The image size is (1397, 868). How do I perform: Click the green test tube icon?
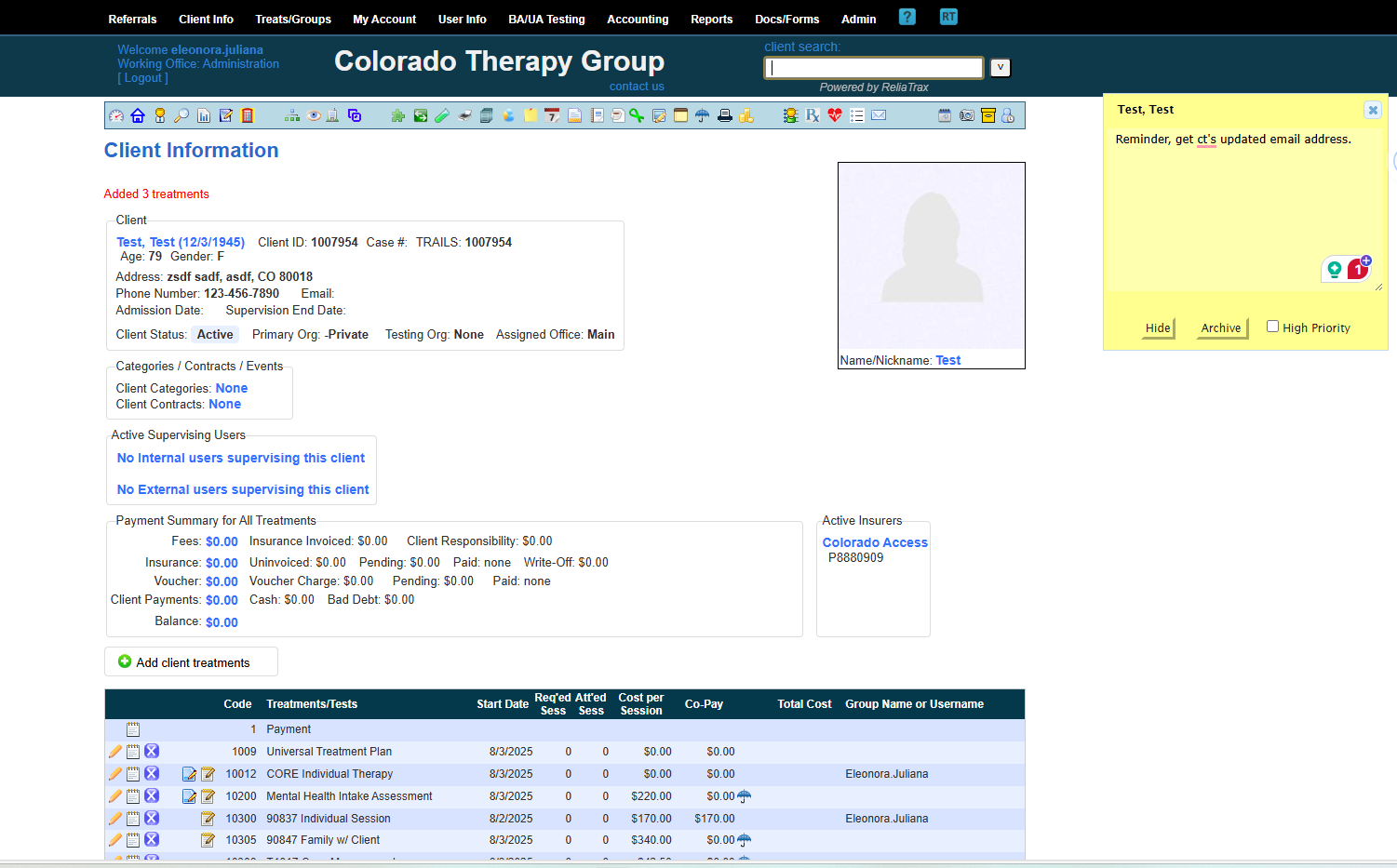point(442,115)
